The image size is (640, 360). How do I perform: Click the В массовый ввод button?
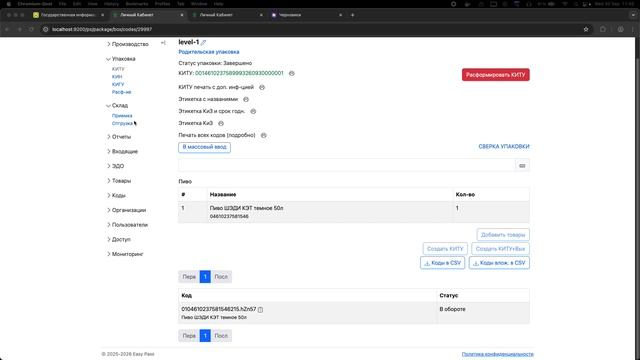tap(204, 147)
